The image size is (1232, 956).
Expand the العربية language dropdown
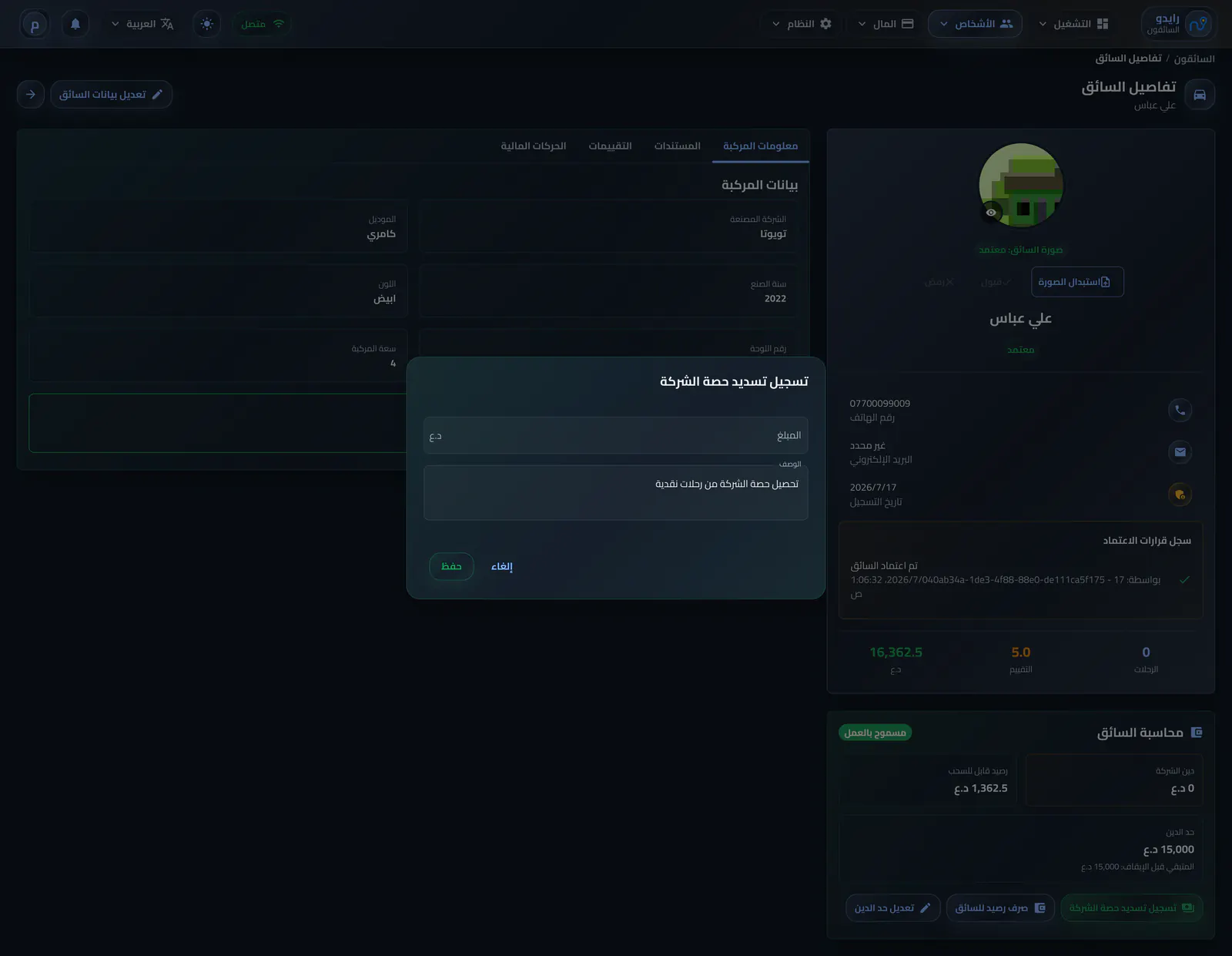[x=142, y=24]
